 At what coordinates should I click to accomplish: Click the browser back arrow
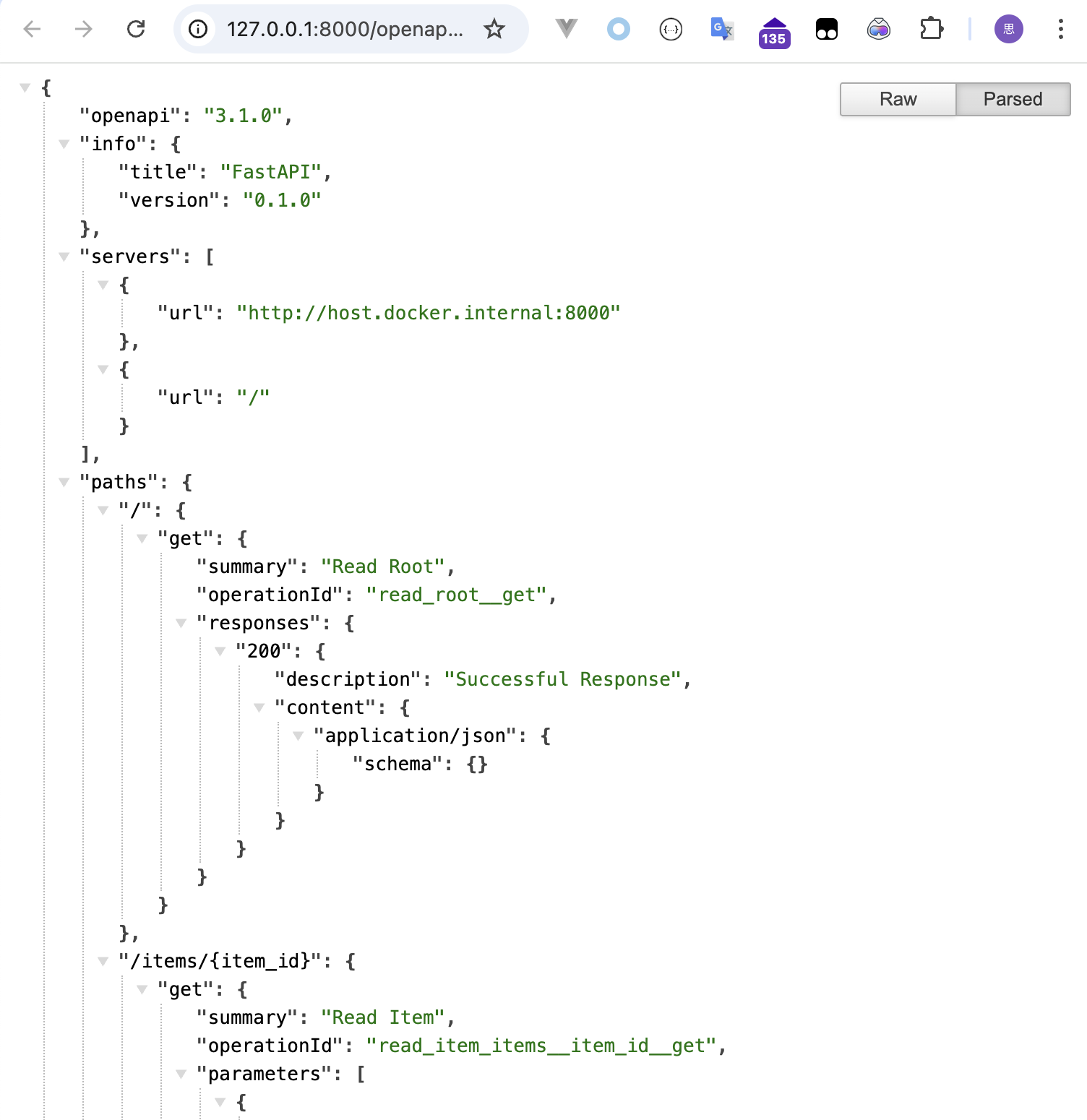(32, 29)
